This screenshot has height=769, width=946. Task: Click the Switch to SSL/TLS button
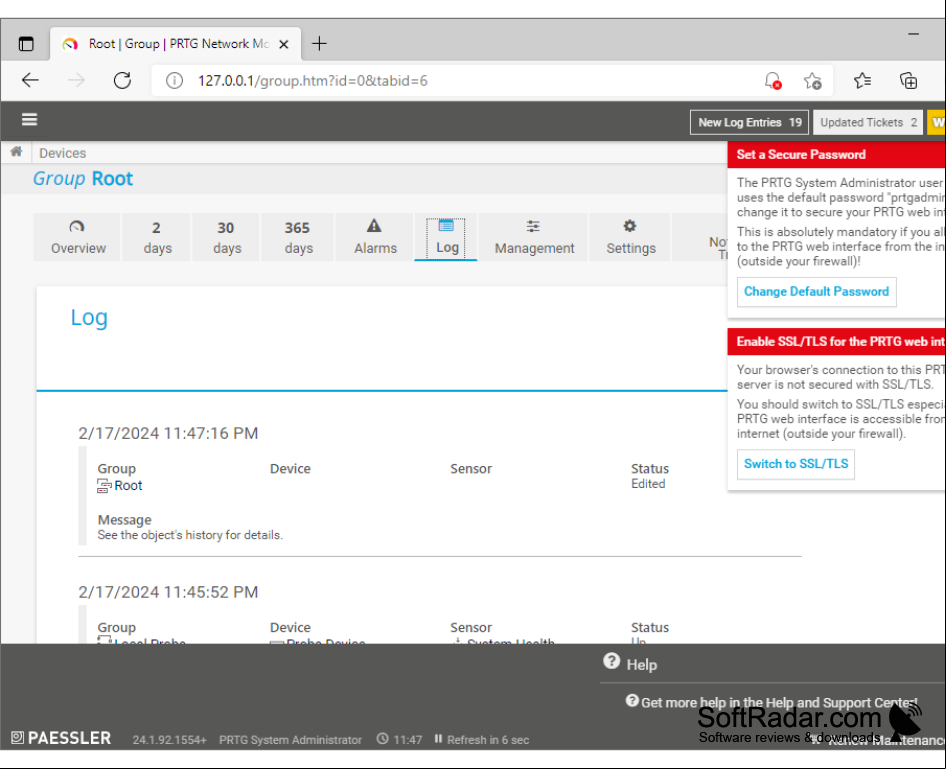[x=796, y=464]
